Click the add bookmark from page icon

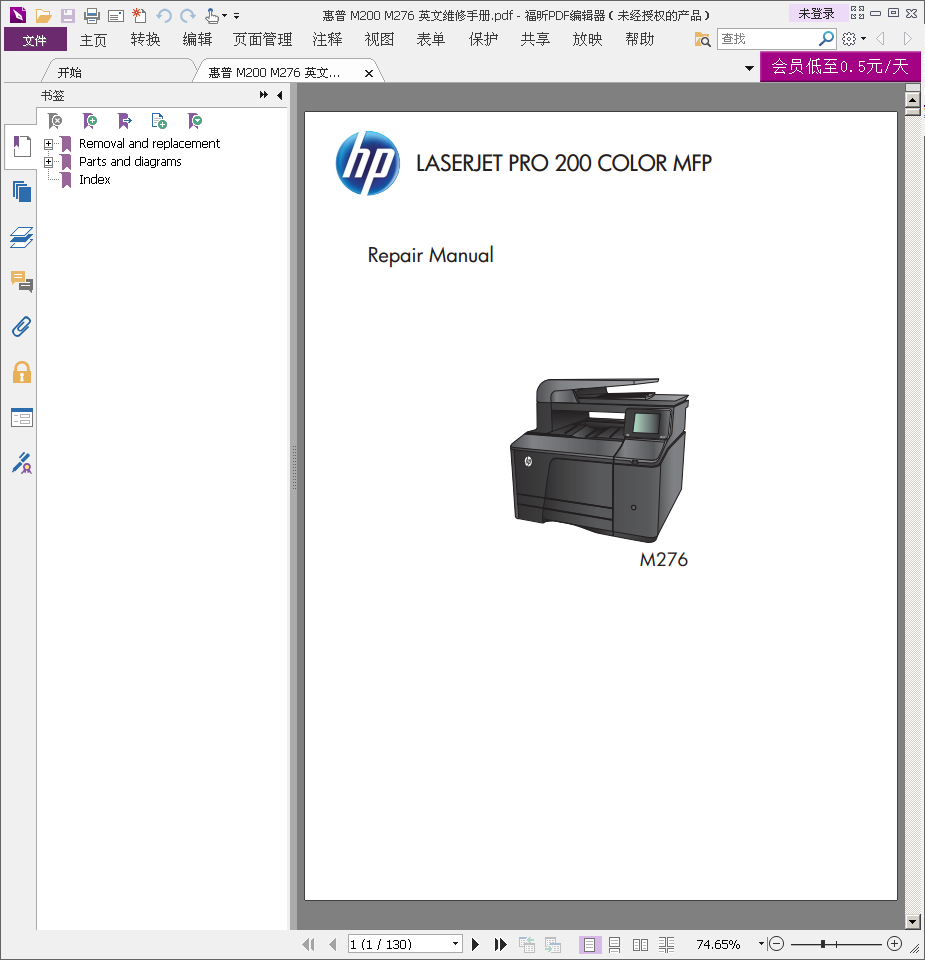click(x=159, y=121)
